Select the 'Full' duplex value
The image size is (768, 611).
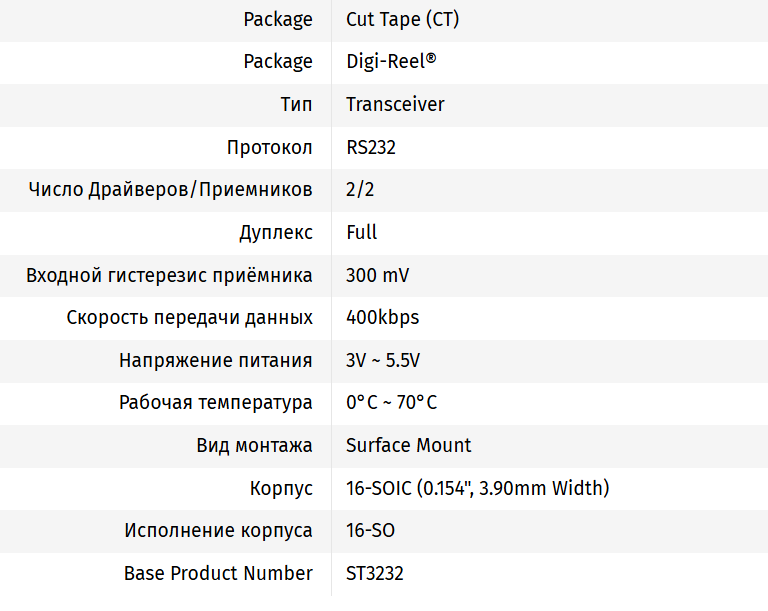tap(362, 232)
